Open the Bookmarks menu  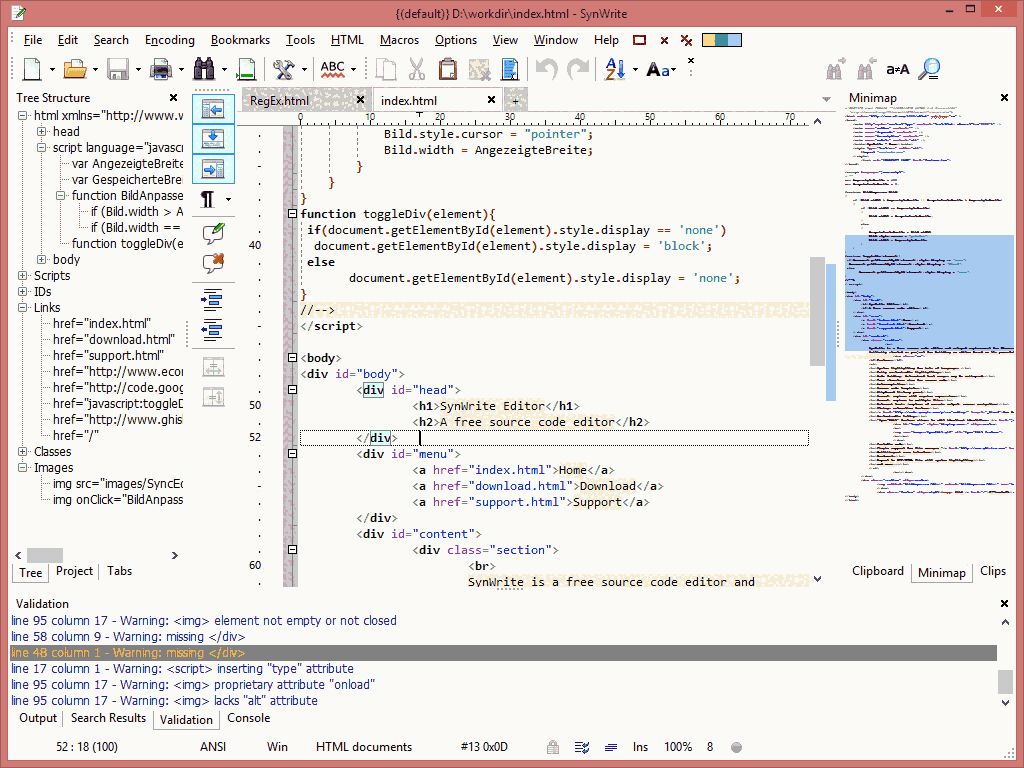tap(240, 40)
